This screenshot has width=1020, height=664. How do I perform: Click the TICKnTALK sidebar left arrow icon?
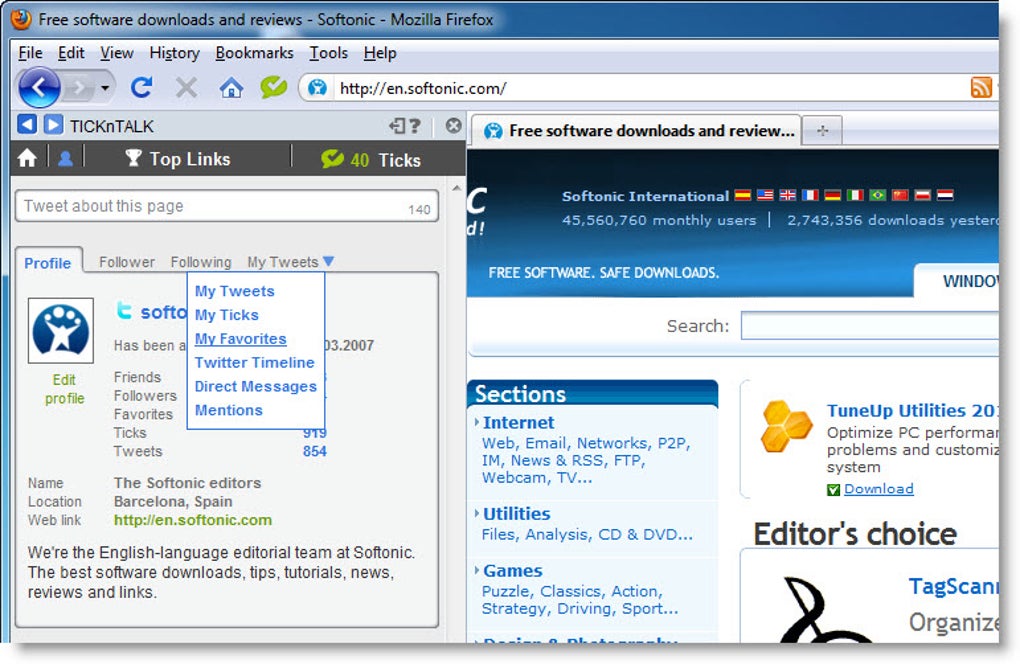pyautogui.click(x=27, y=124)
